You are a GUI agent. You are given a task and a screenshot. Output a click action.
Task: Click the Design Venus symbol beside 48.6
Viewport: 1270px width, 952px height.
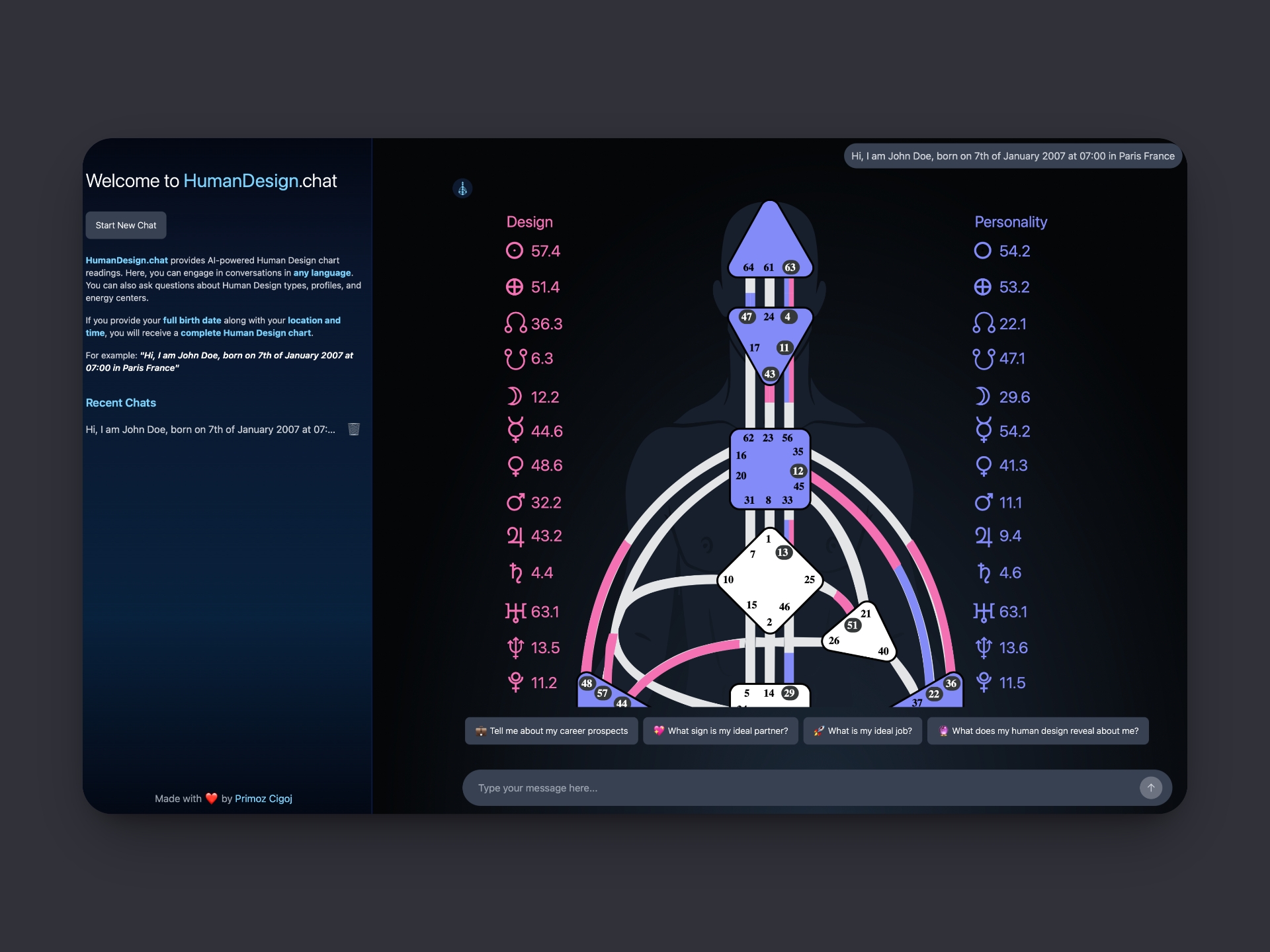(x=515, y=466)
